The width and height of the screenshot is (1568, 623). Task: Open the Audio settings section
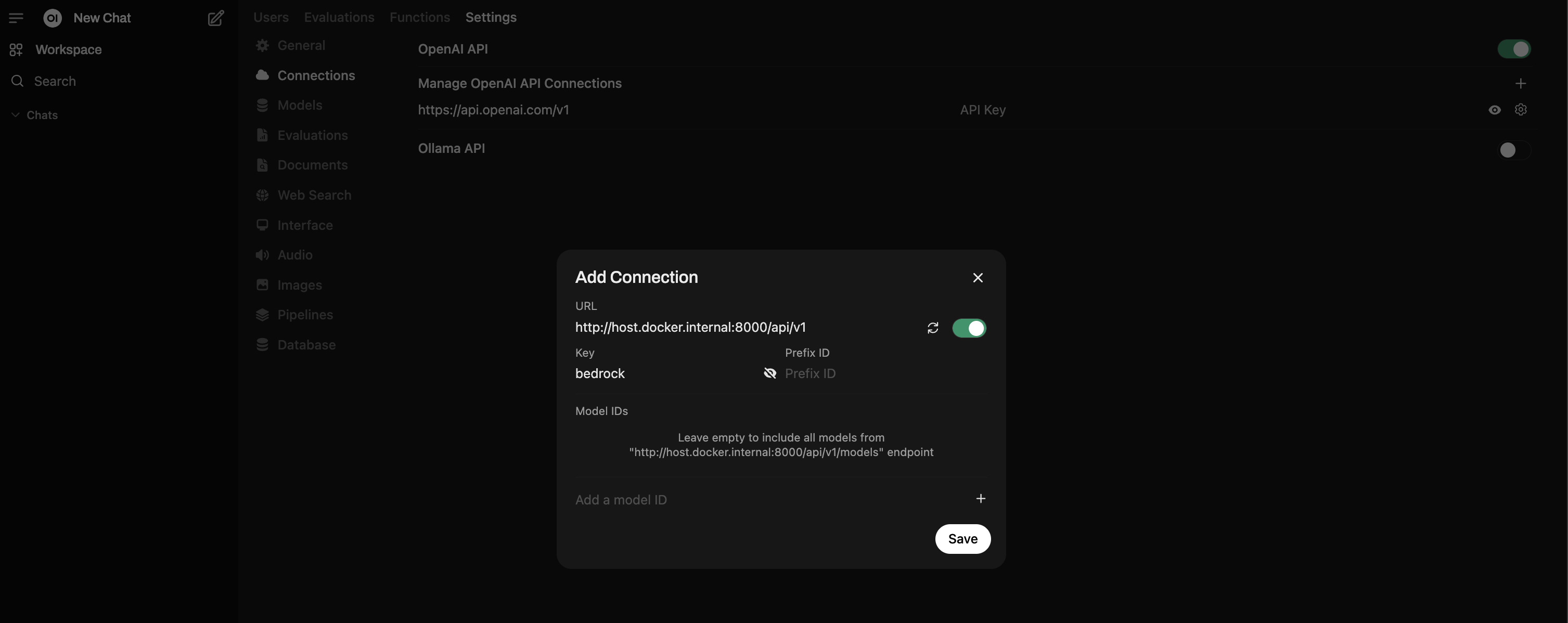[294, 255]
